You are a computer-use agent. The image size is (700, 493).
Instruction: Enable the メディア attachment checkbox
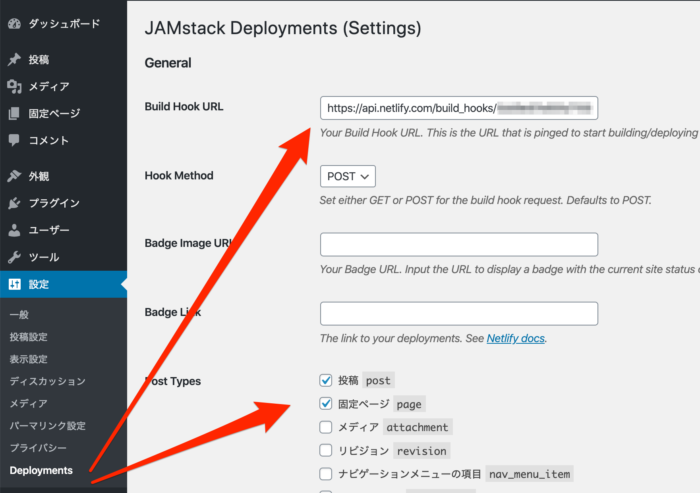point(325,427)
